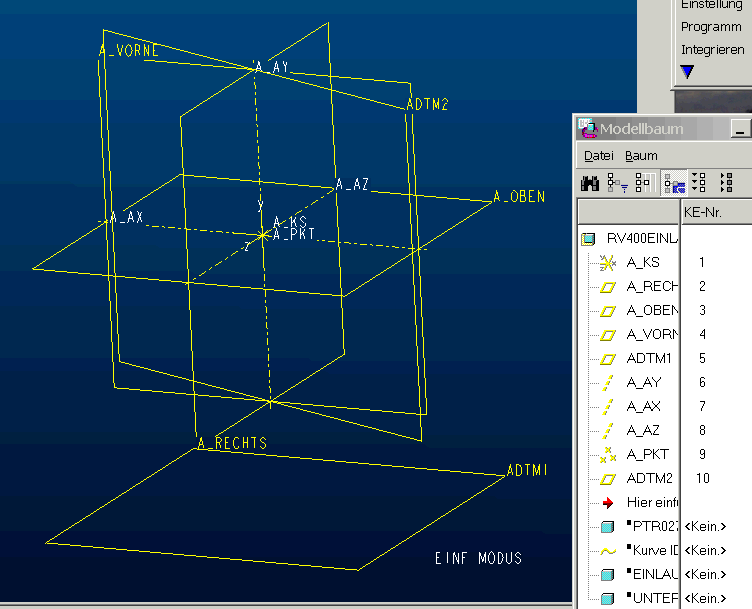The image size is (752, 609).
Task: Click the KE-Nr. column header
Action: [702, 213]
